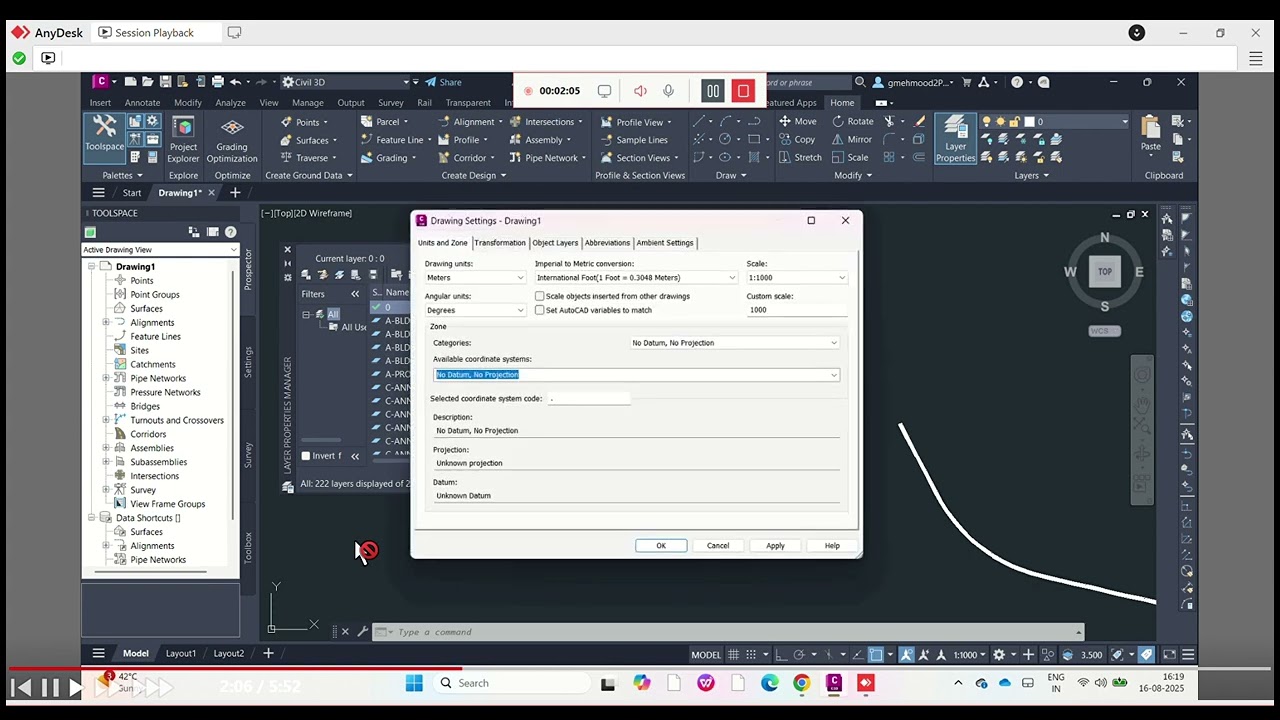Viewport: 1280px width, 720px height.
Task: Switch to the Object Layers tab
Action: 555,243
